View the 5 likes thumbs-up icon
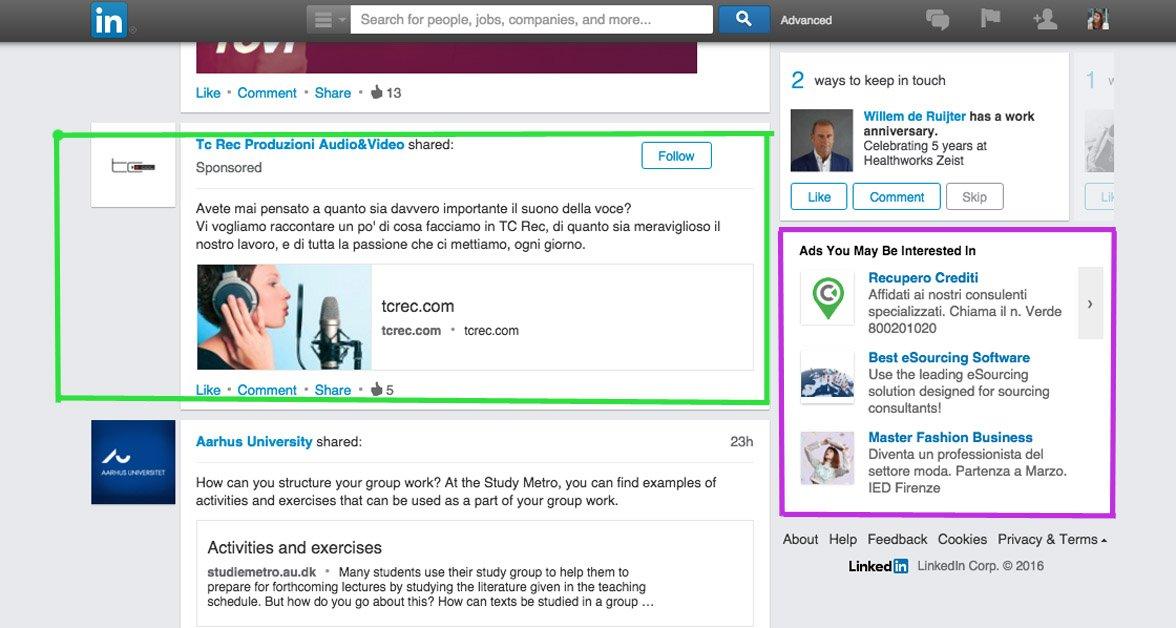Screen dimensions: 1176x628 coord(376,389)
